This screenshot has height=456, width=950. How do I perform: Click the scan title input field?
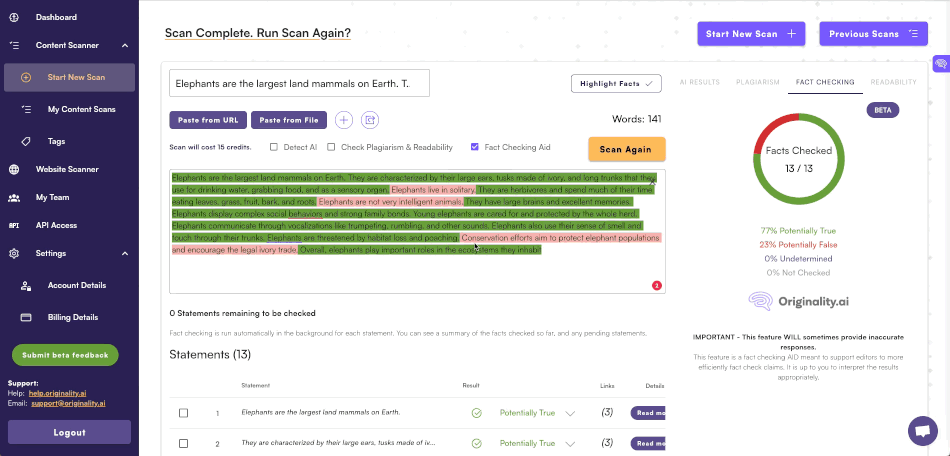click(299, 83)
